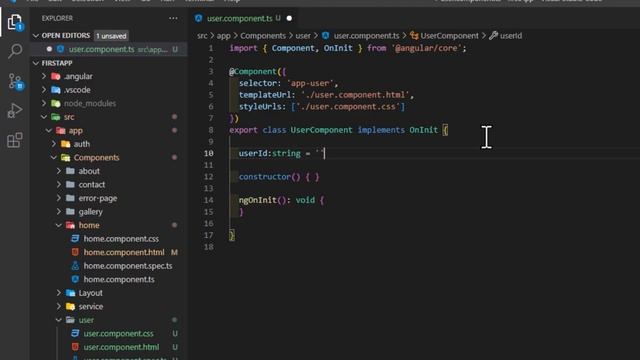This screenshot has width=640, height=360.
Task: Place cursor on constructor() line
Action: point(279,177)
